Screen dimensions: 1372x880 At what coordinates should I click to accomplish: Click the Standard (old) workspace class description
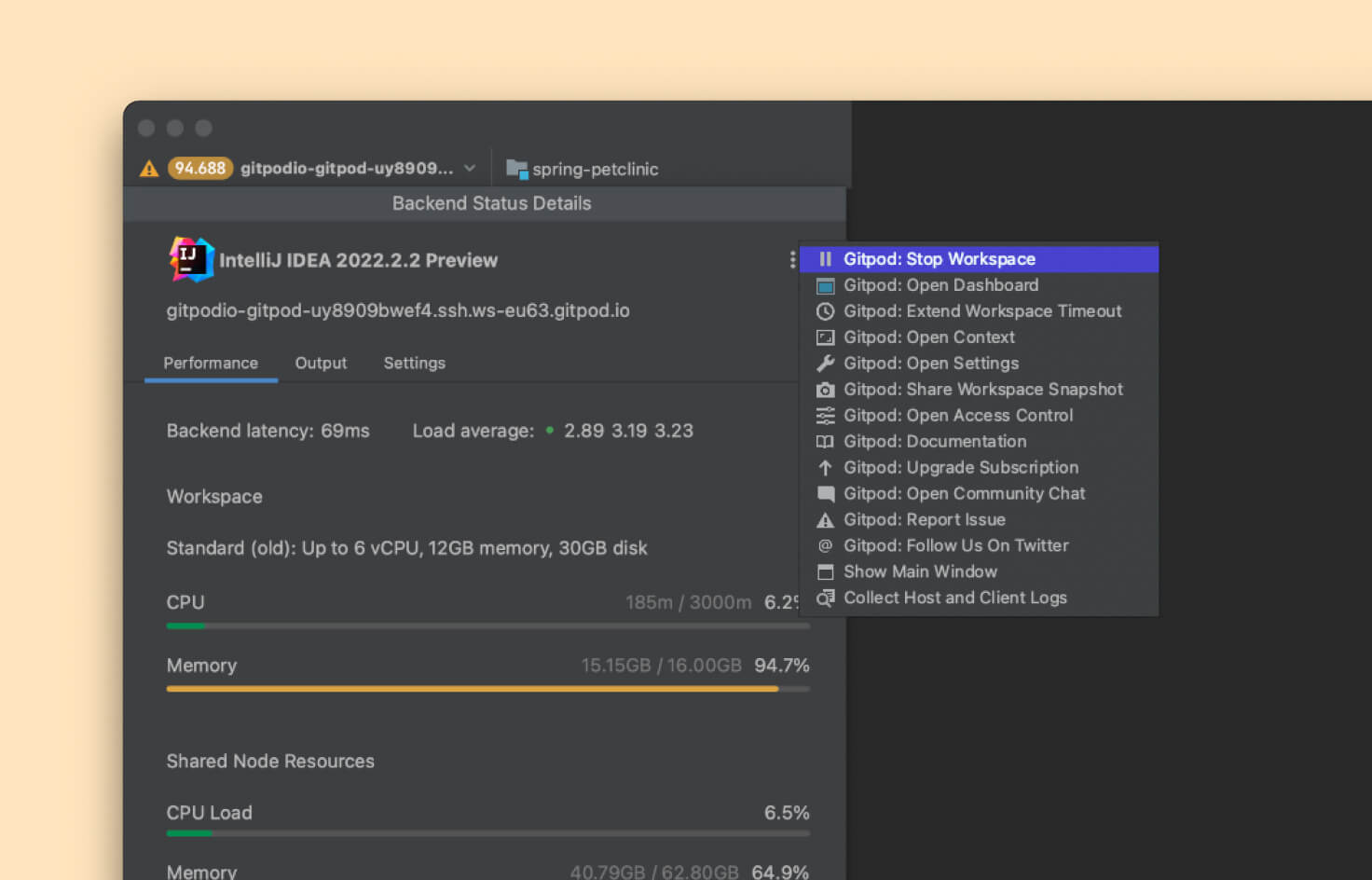pos(406,548)
